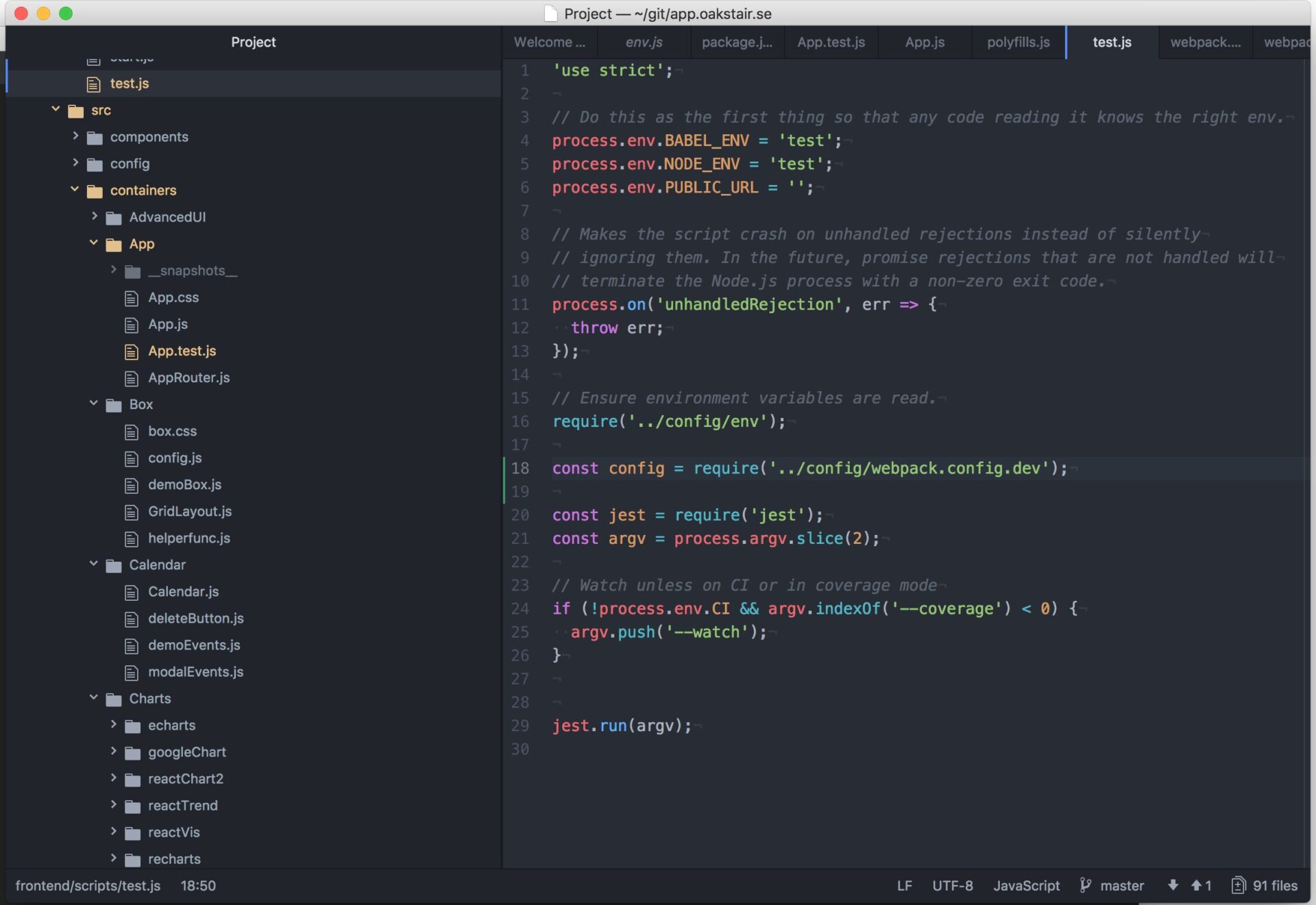Click the file icon beside App.css
The width and height of the screenshot is (1316, 905).
132,298
